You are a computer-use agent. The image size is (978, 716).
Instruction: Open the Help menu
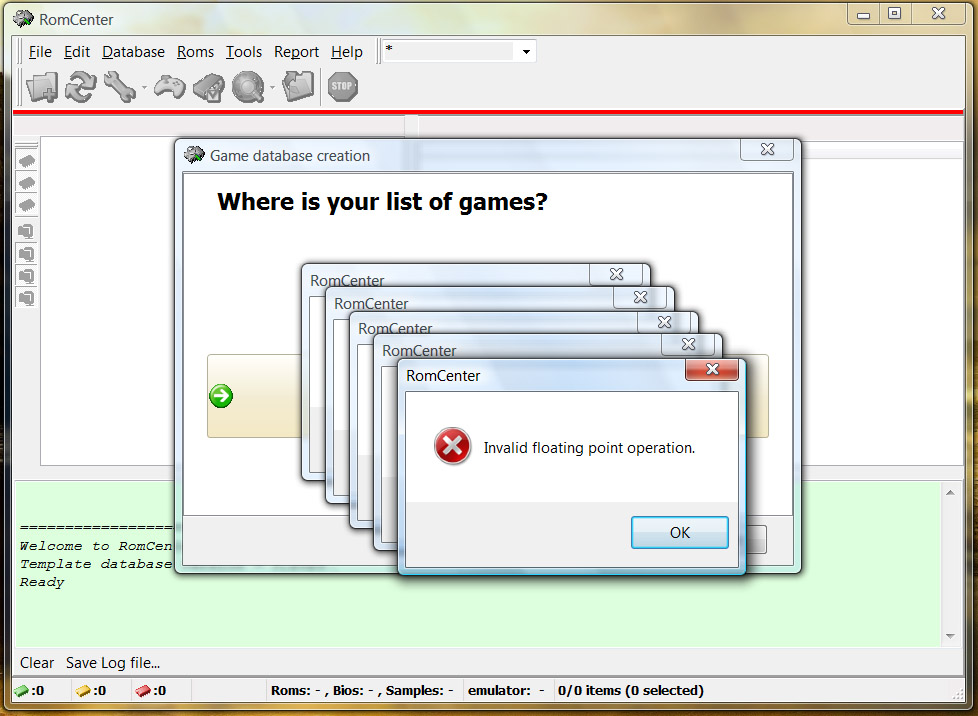coord(347,52)
